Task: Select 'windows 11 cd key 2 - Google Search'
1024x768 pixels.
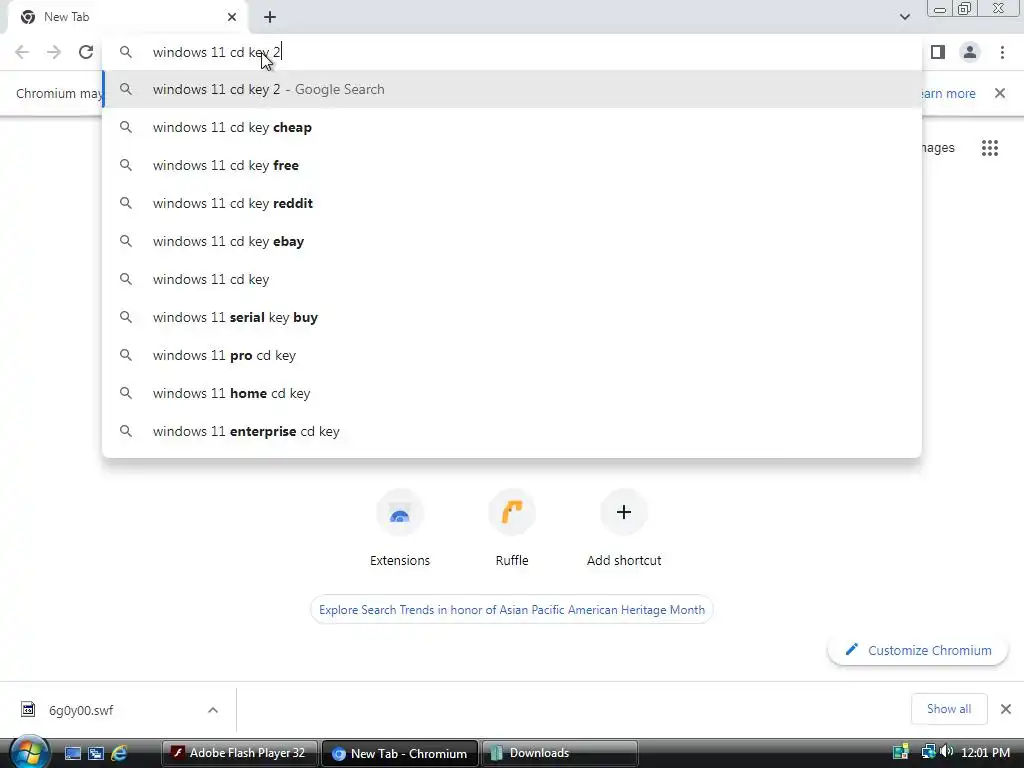Action: click(x=512, y=89)
